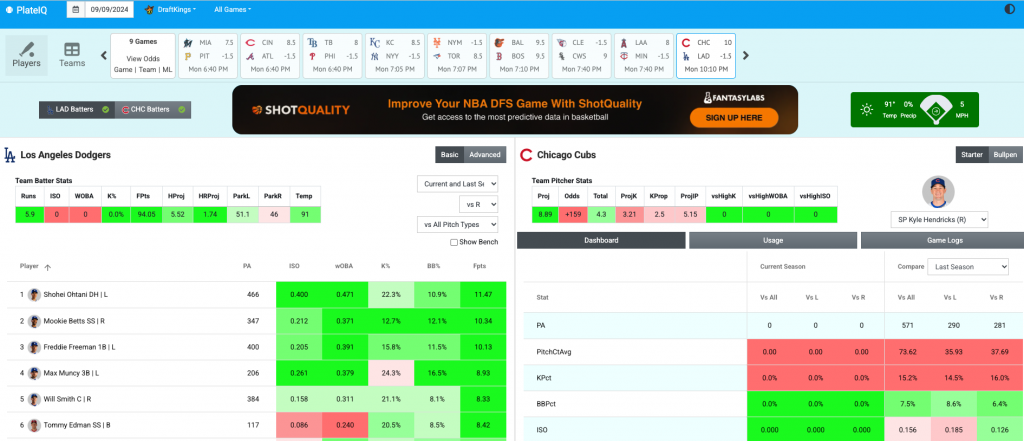Image resolution: width=1024 pixels, height=441 pixels.
Task: Click the FantasyLabs logo in banner
Action: (734, 98)
